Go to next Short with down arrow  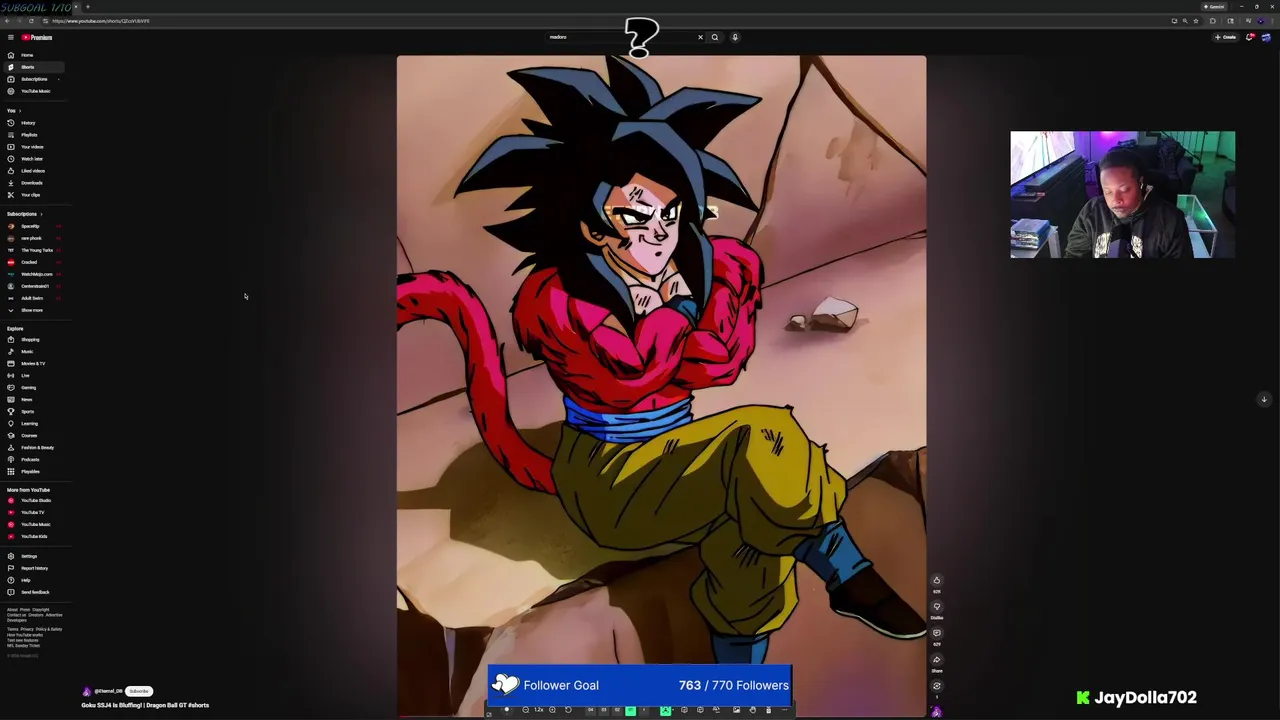coord(1264,399)
